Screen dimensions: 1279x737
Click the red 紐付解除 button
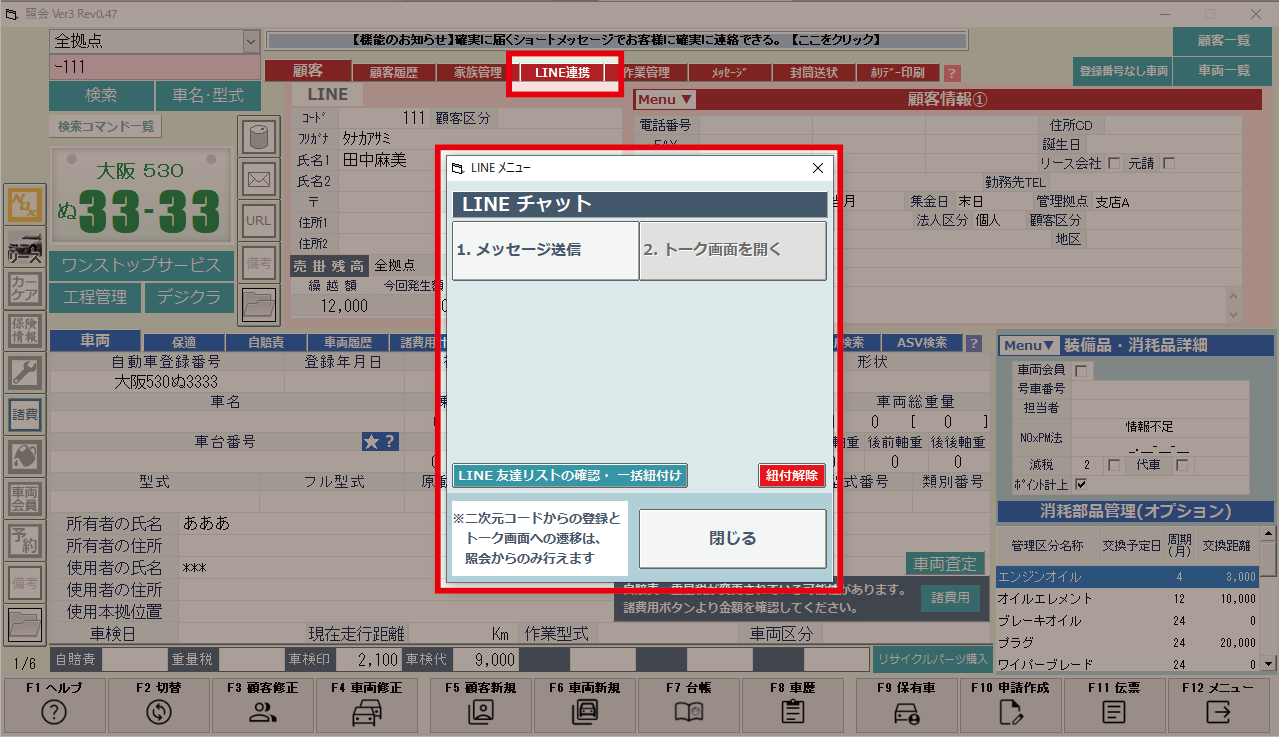[792, 475]
